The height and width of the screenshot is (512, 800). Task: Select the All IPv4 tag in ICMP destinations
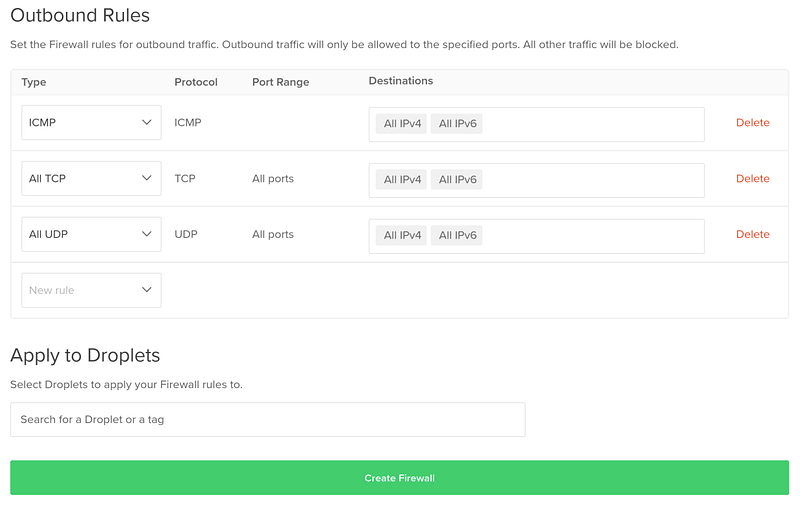[x=402, y=124]
